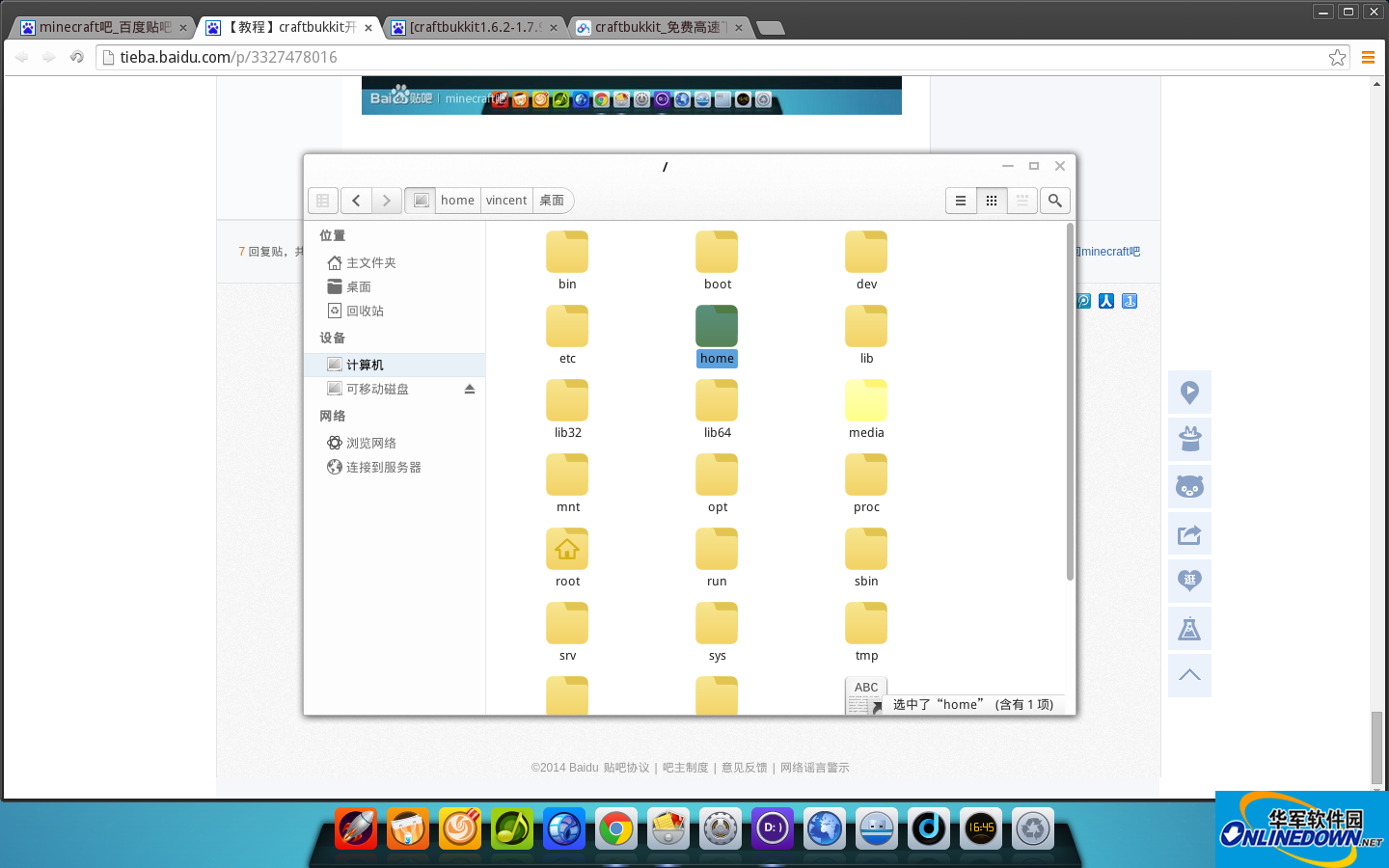Click "vincent" in the breadcrumb path

(505, 200)
